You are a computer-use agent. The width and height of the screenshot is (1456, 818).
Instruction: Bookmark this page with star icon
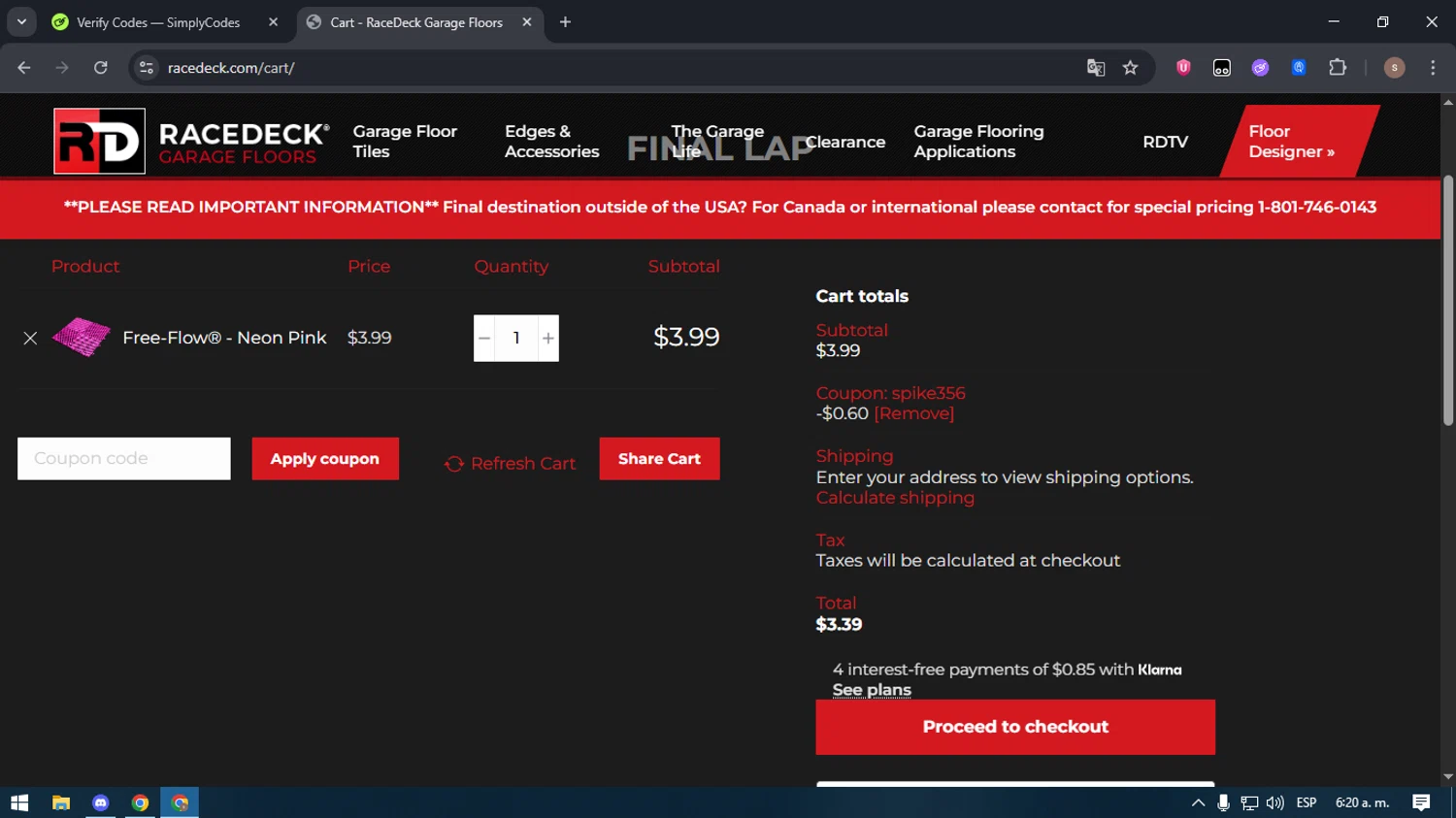coord(1130,68)
